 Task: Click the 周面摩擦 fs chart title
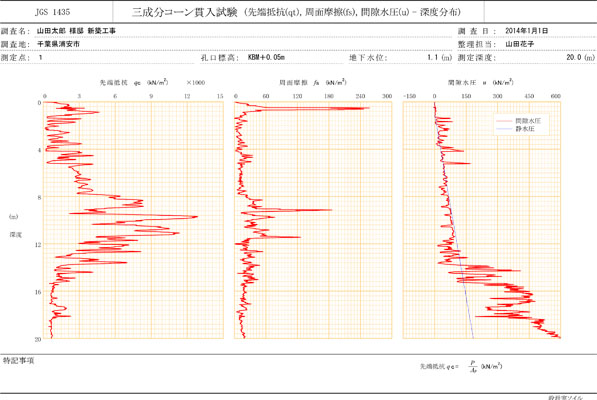coord(313,82)
